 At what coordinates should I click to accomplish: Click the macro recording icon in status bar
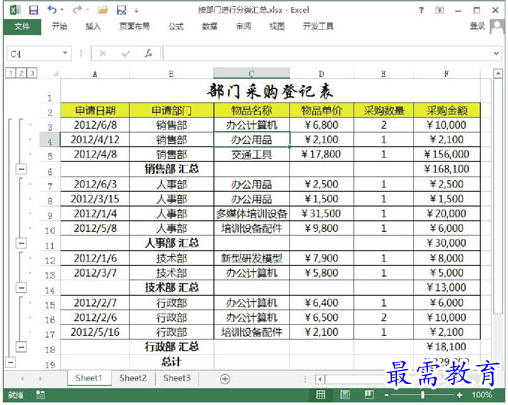pos(40,395)
